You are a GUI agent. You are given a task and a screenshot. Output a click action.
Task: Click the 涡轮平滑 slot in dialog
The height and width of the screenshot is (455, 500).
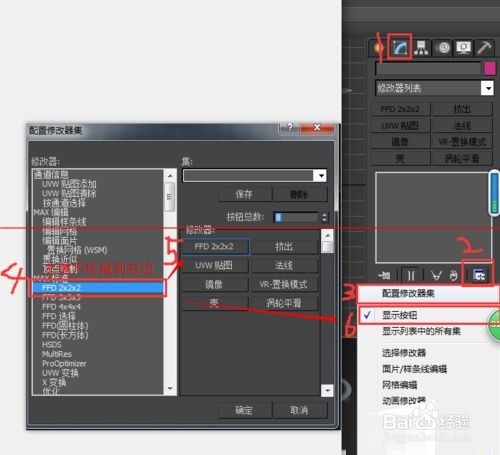[x=284, y=303]
